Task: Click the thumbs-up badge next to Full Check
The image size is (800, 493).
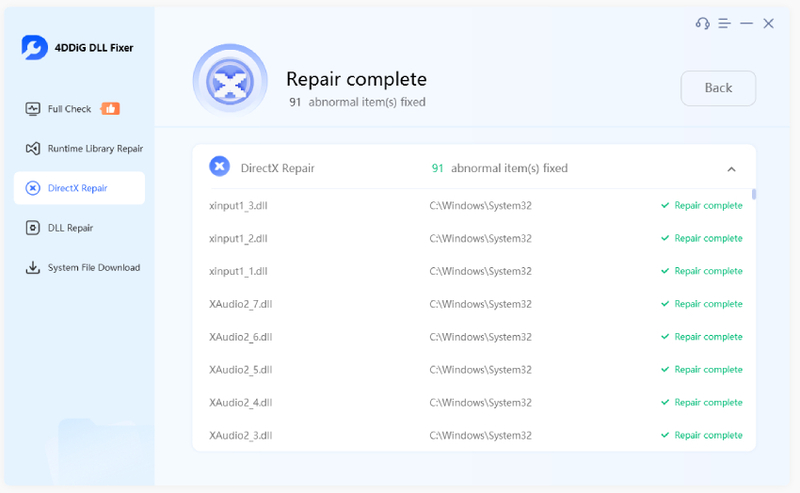Action: [x=110, y=108]
